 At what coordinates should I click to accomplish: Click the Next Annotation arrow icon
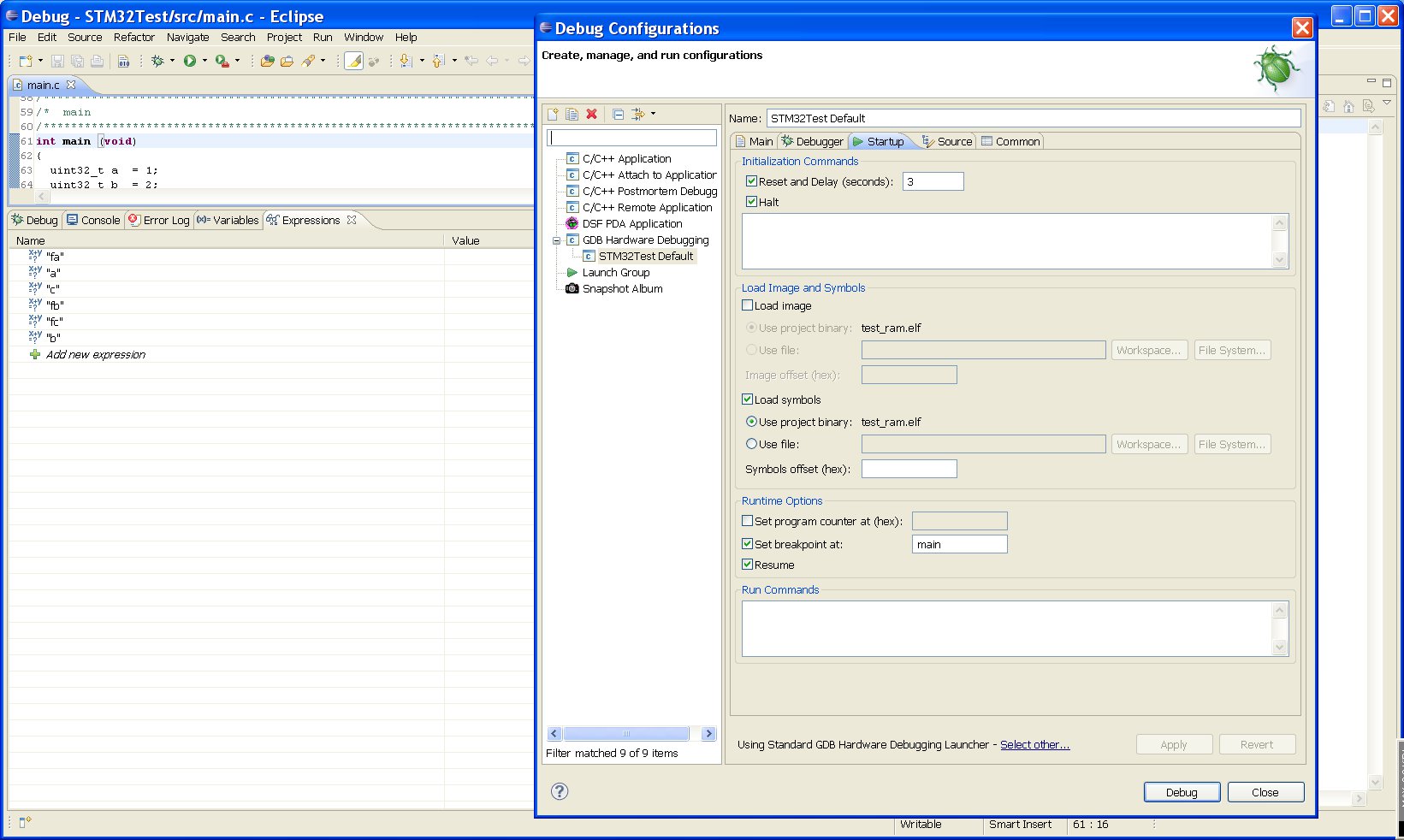[406, 61]
